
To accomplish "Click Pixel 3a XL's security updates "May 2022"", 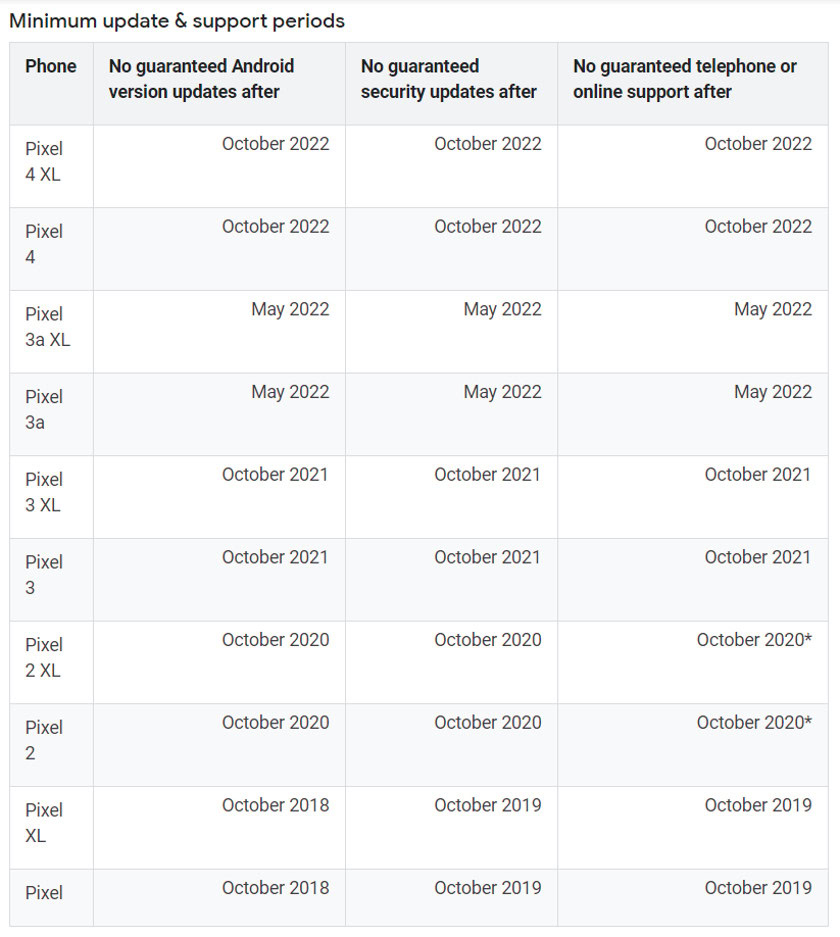I will [502, 309].
